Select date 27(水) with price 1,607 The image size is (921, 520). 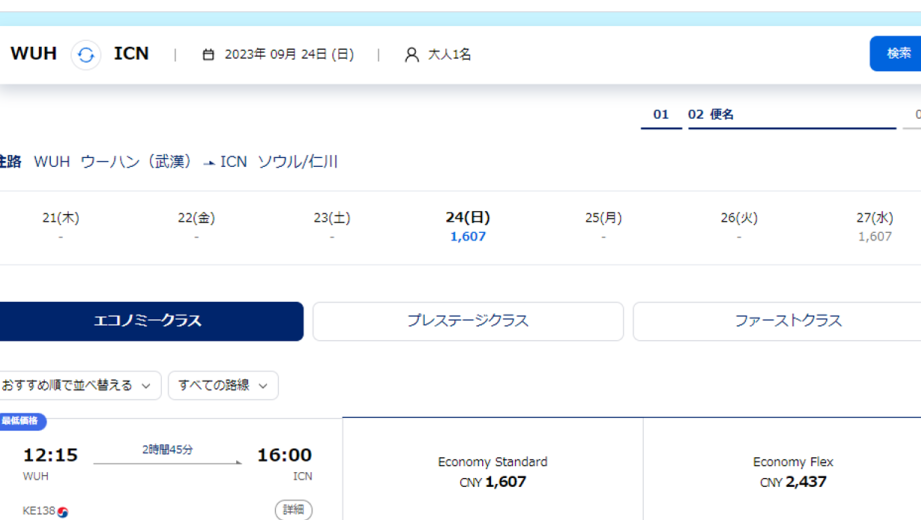[875, 227]
